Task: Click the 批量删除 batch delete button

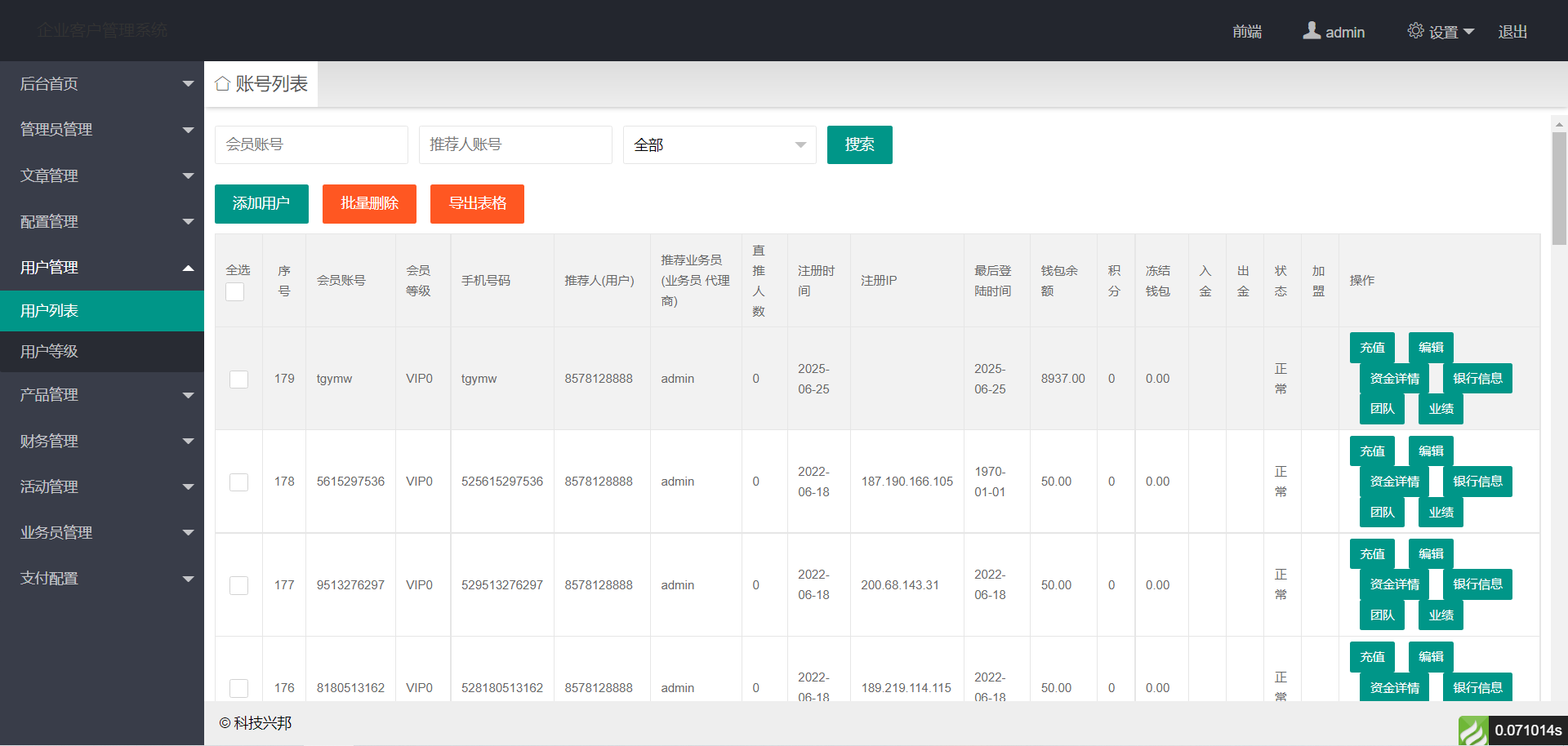Action: point(369,204)
